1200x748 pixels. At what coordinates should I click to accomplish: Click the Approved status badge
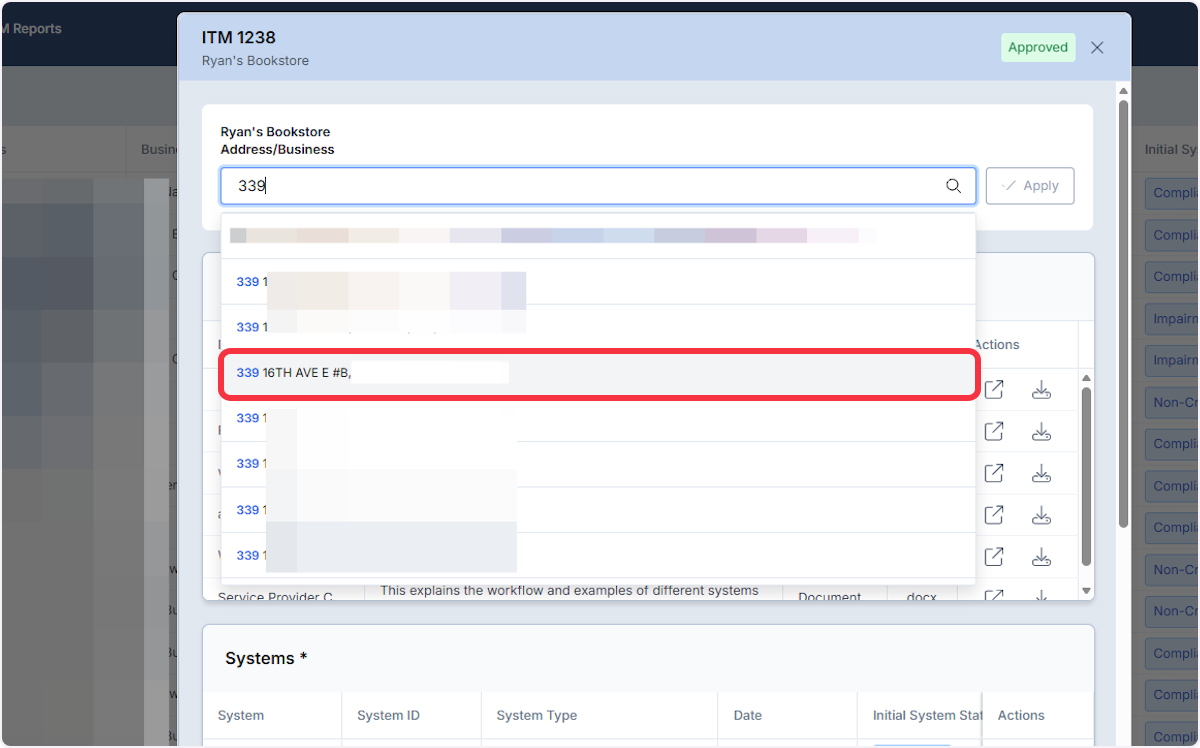coord(1038,48)
